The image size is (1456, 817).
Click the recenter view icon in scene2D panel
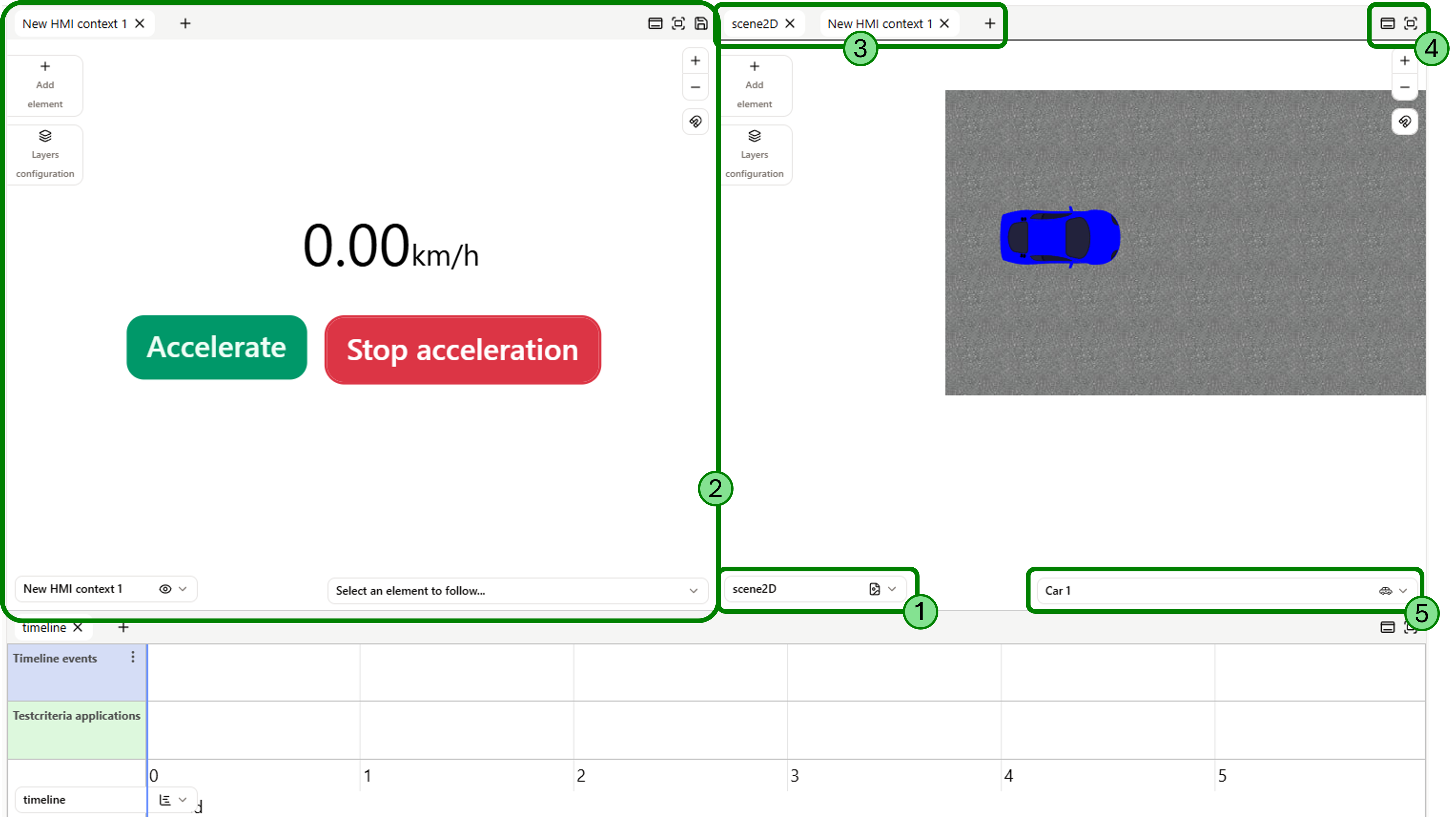tap(1404, 121)
